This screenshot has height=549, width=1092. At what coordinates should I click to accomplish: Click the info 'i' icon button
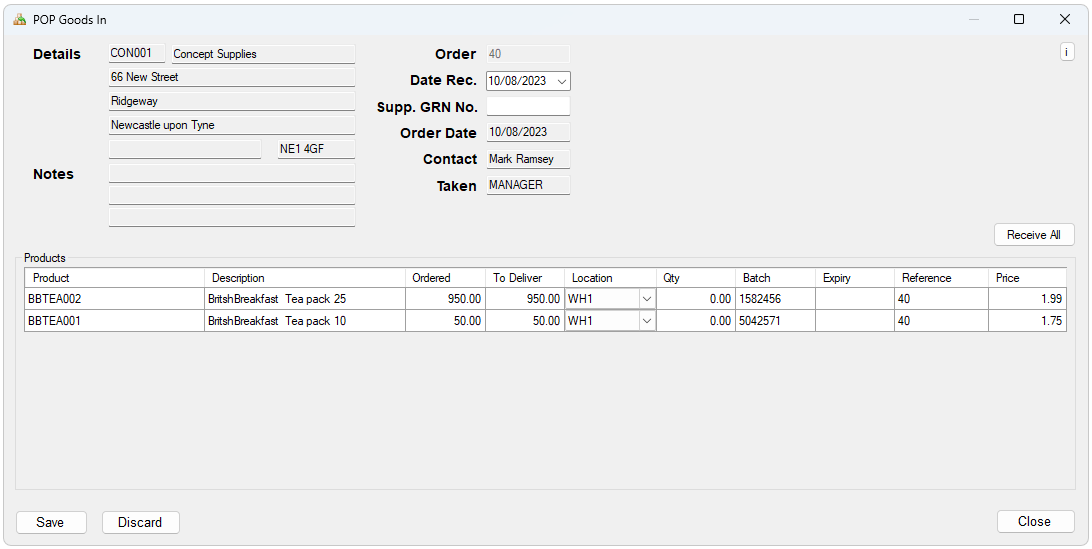1067,53
